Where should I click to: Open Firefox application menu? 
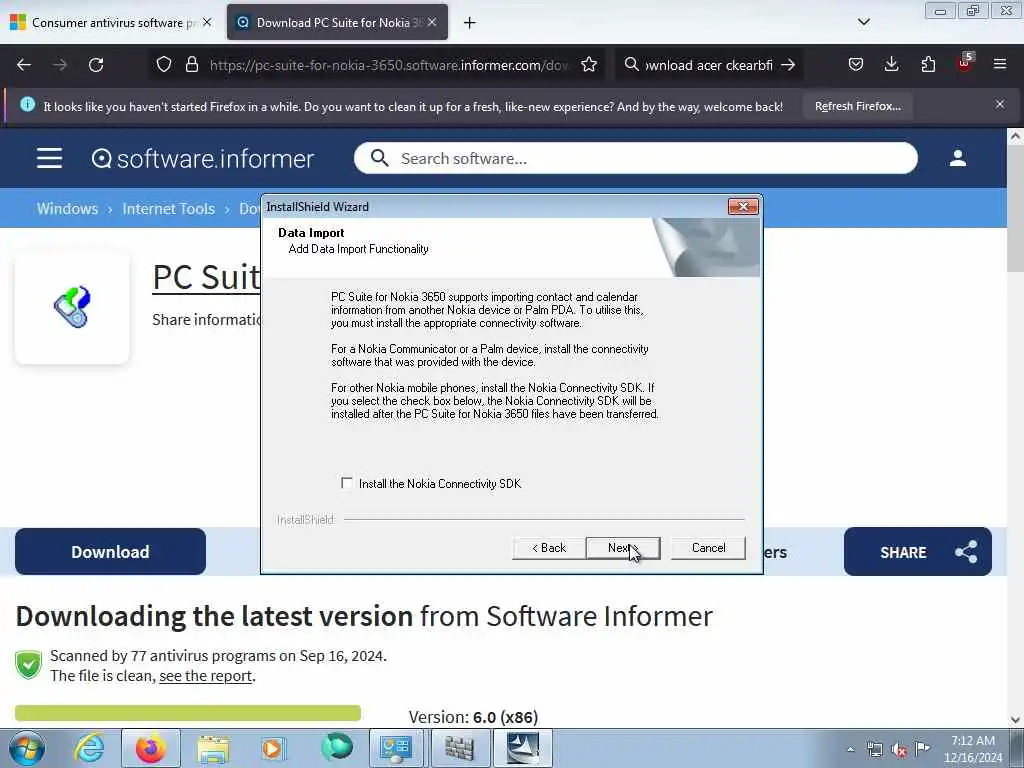1000,65
